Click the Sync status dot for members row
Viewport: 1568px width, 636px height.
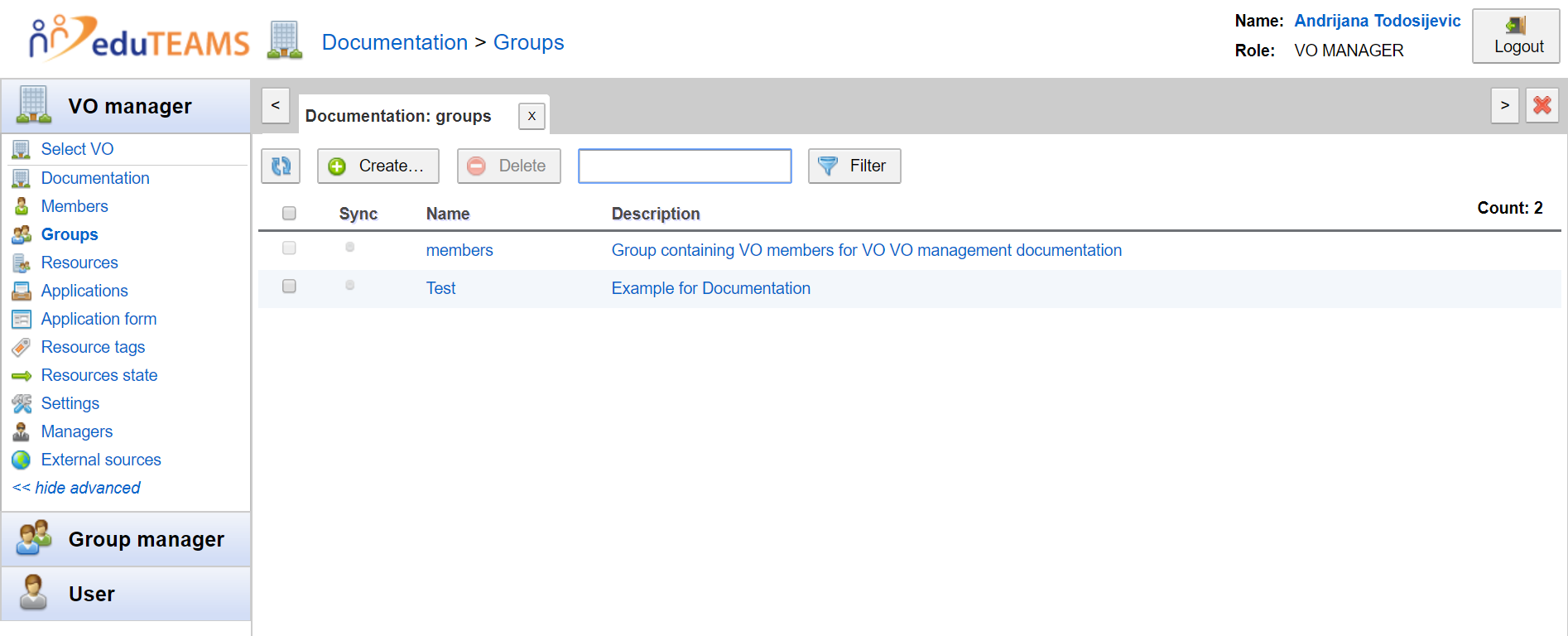pyautogui.click(x=350, y=247)
